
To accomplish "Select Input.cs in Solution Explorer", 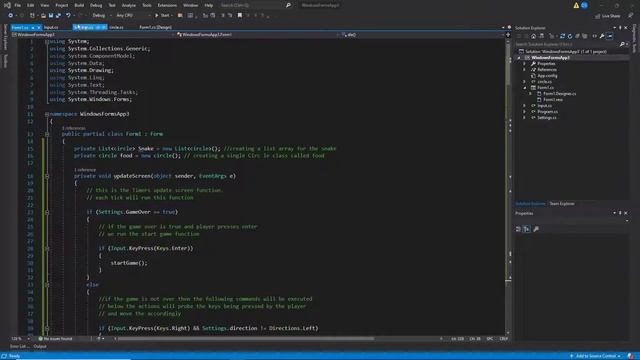I will coord(544,106).
